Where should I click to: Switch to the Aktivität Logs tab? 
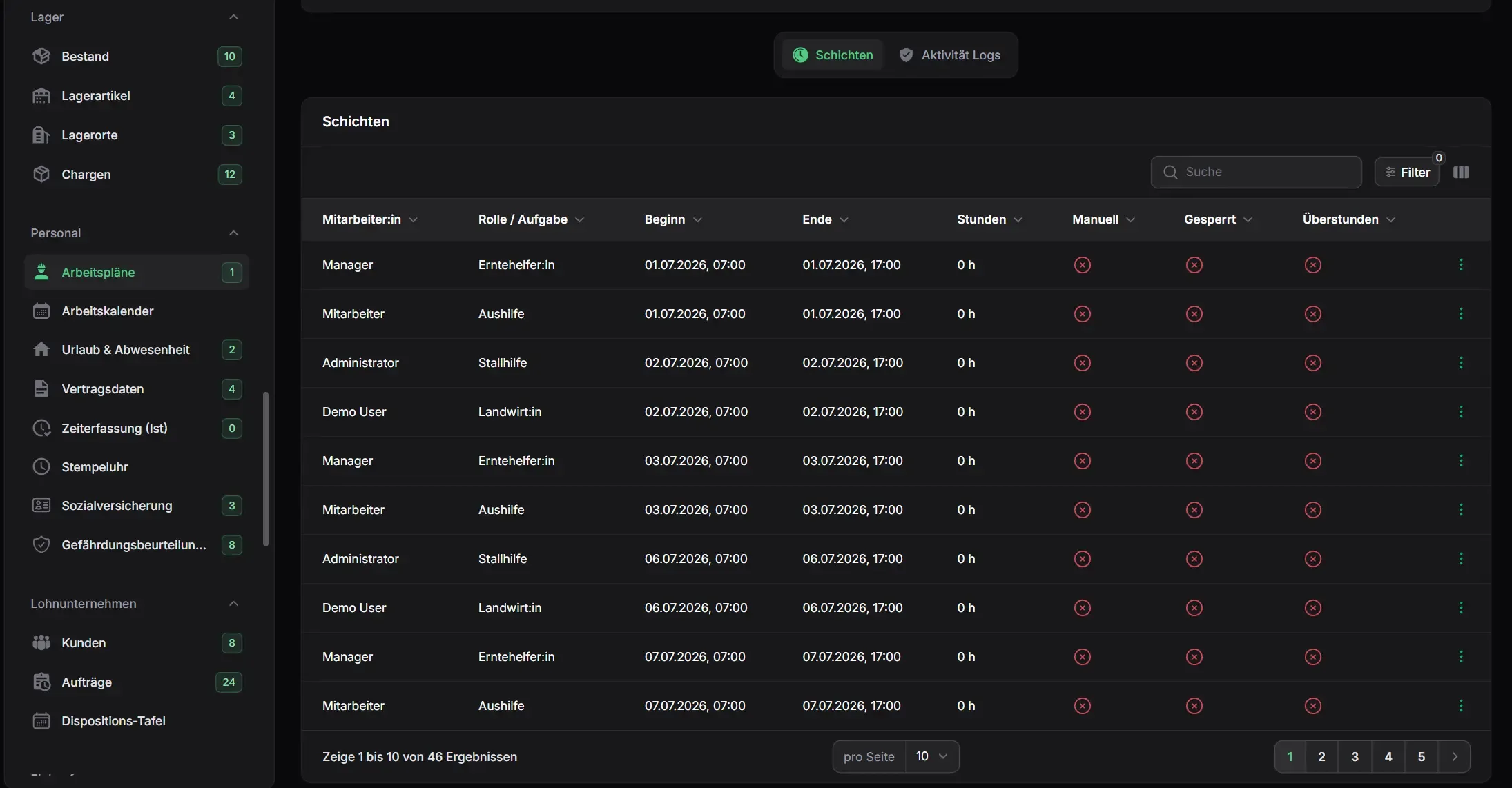tap(950, 55)
